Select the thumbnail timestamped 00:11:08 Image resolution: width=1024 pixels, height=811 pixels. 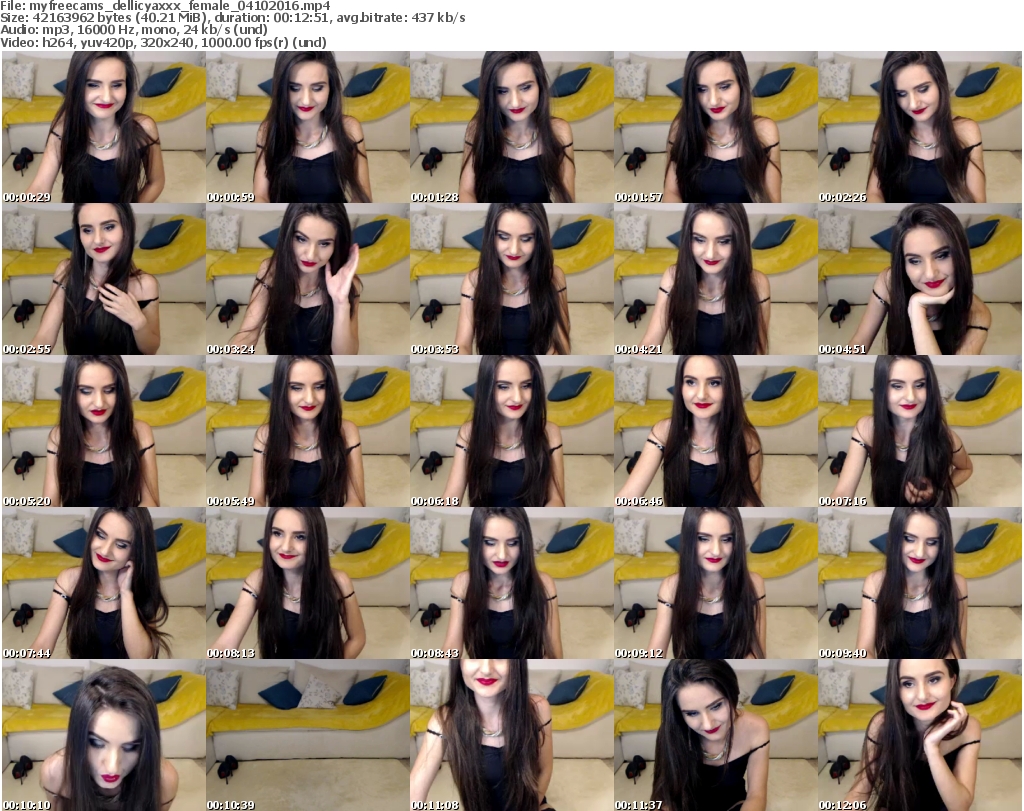coord(512,735)
